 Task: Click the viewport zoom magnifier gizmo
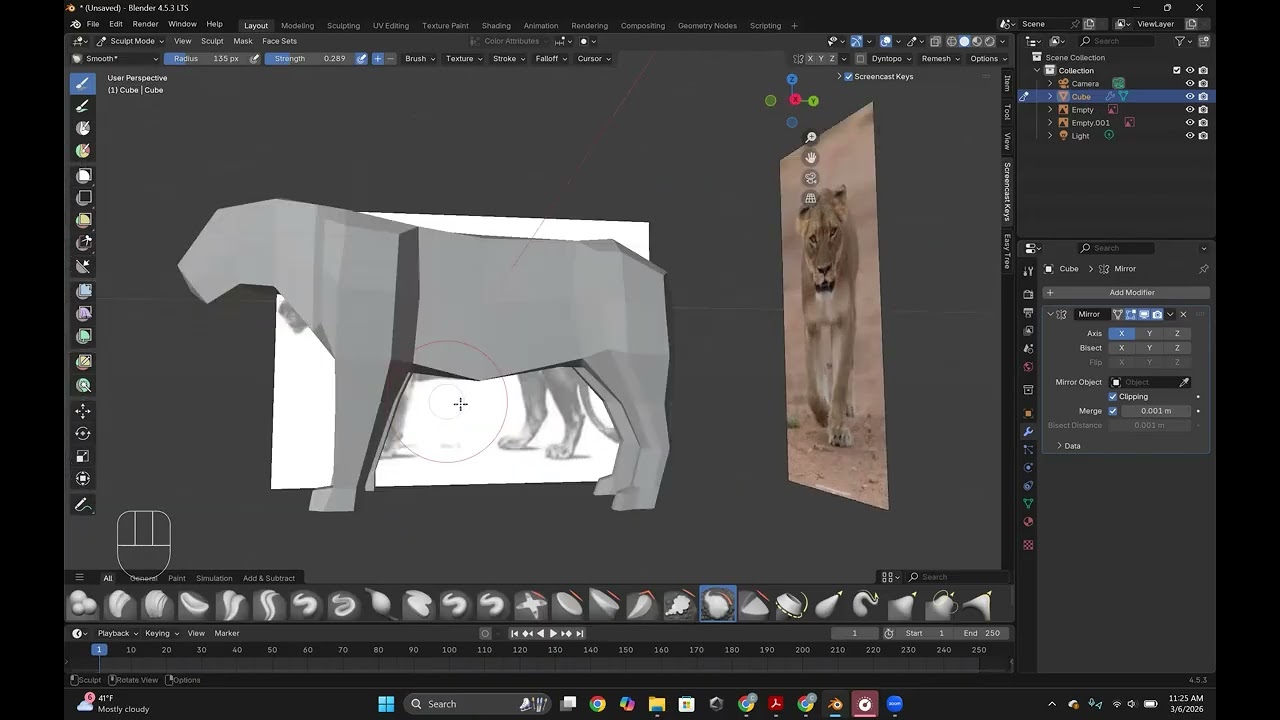point(811,137)
